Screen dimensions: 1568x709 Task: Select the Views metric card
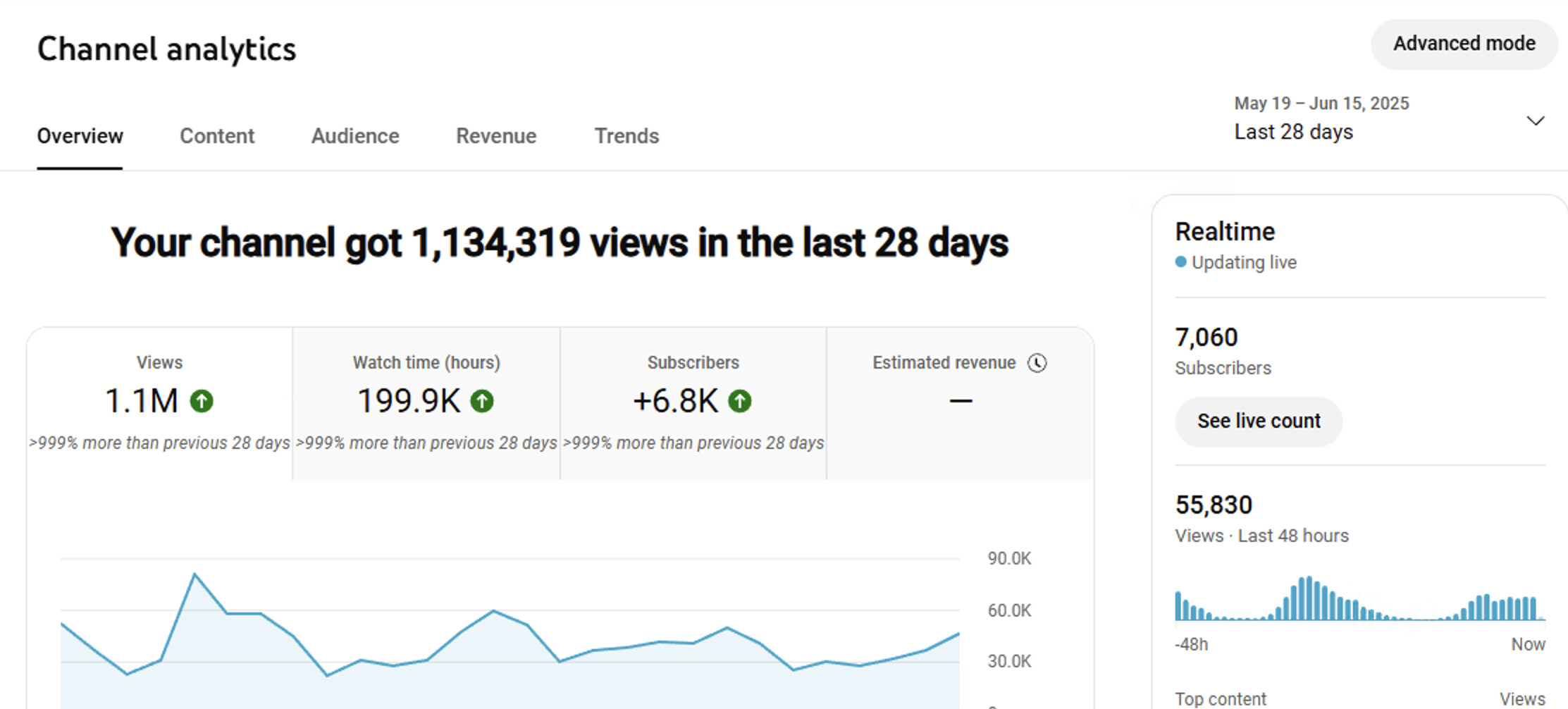click(x=159, y=403)
